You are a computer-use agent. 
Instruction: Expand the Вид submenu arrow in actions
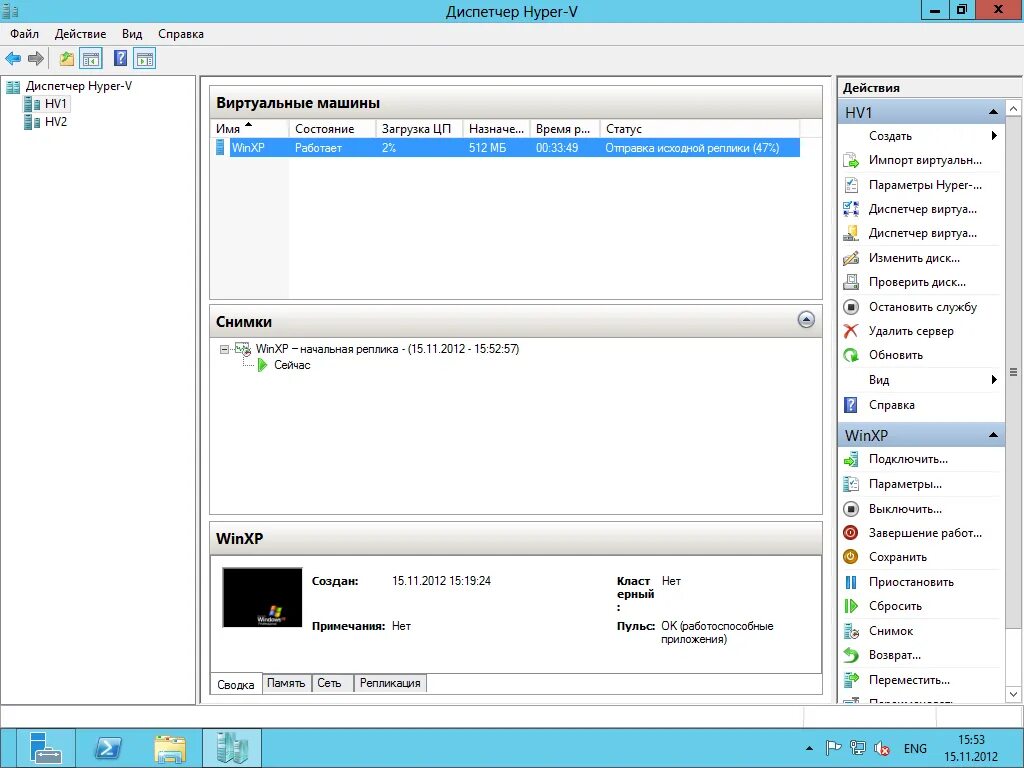[x=994, y=380]
